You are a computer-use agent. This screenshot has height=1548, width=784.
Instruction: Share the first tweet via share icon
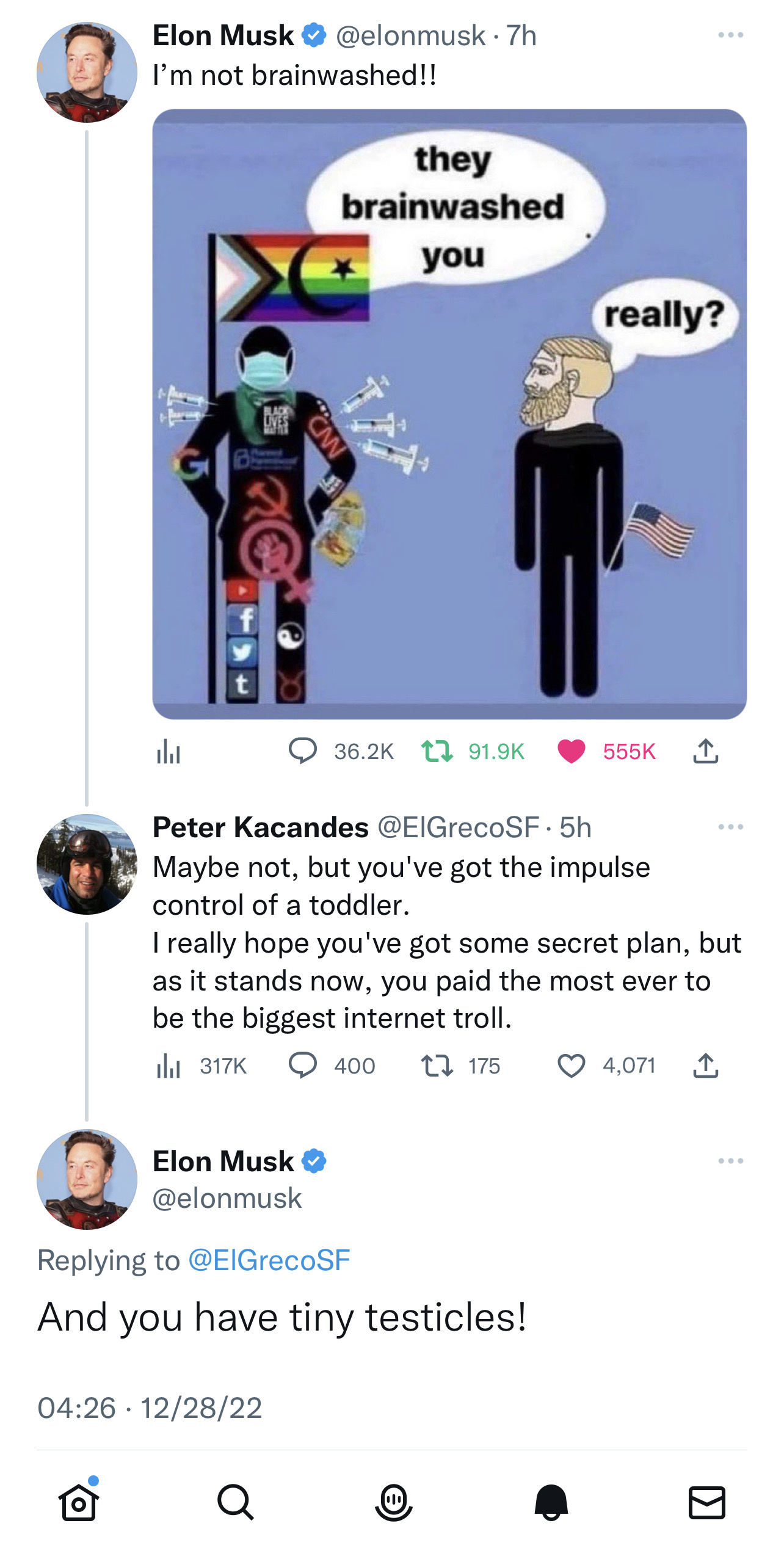click(x=706, y=751)
